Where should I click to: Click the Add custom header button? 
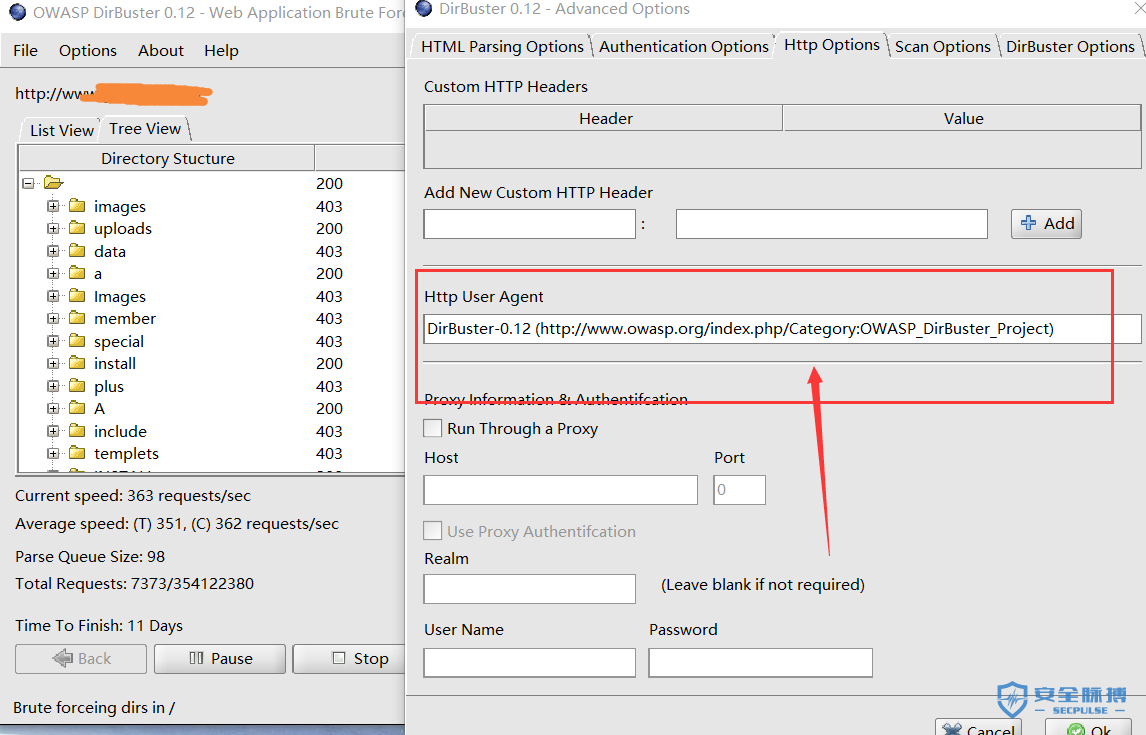[x=1047, y=224]
